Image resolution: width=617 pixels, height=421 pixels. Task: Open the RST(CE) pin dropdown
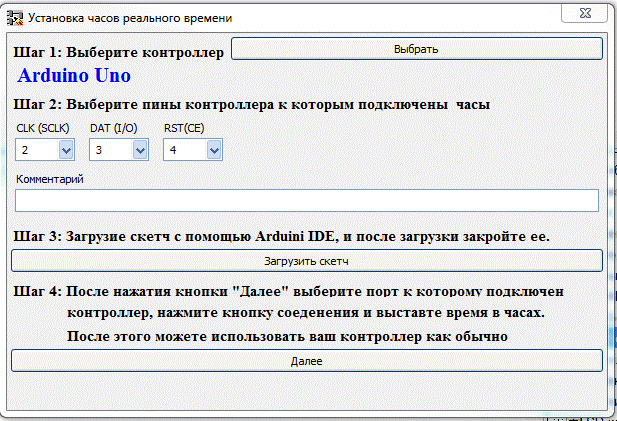coord(214,150)
